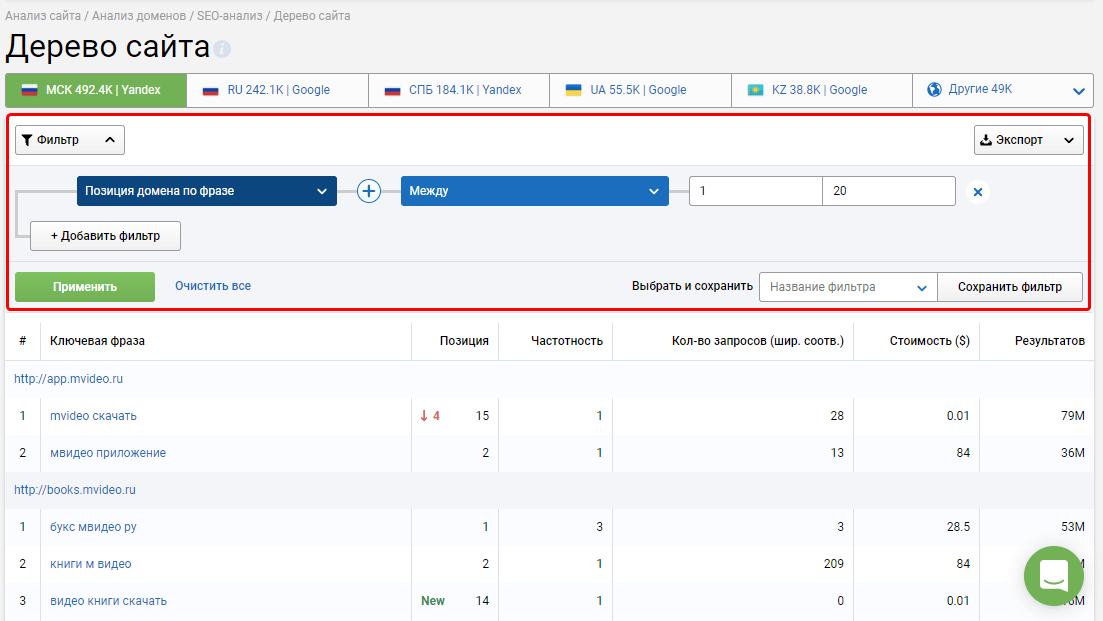This screenshot has height=621, width=1103.
Task: Click + Добавить фильтр button
Action: click(x=106, y=236)
